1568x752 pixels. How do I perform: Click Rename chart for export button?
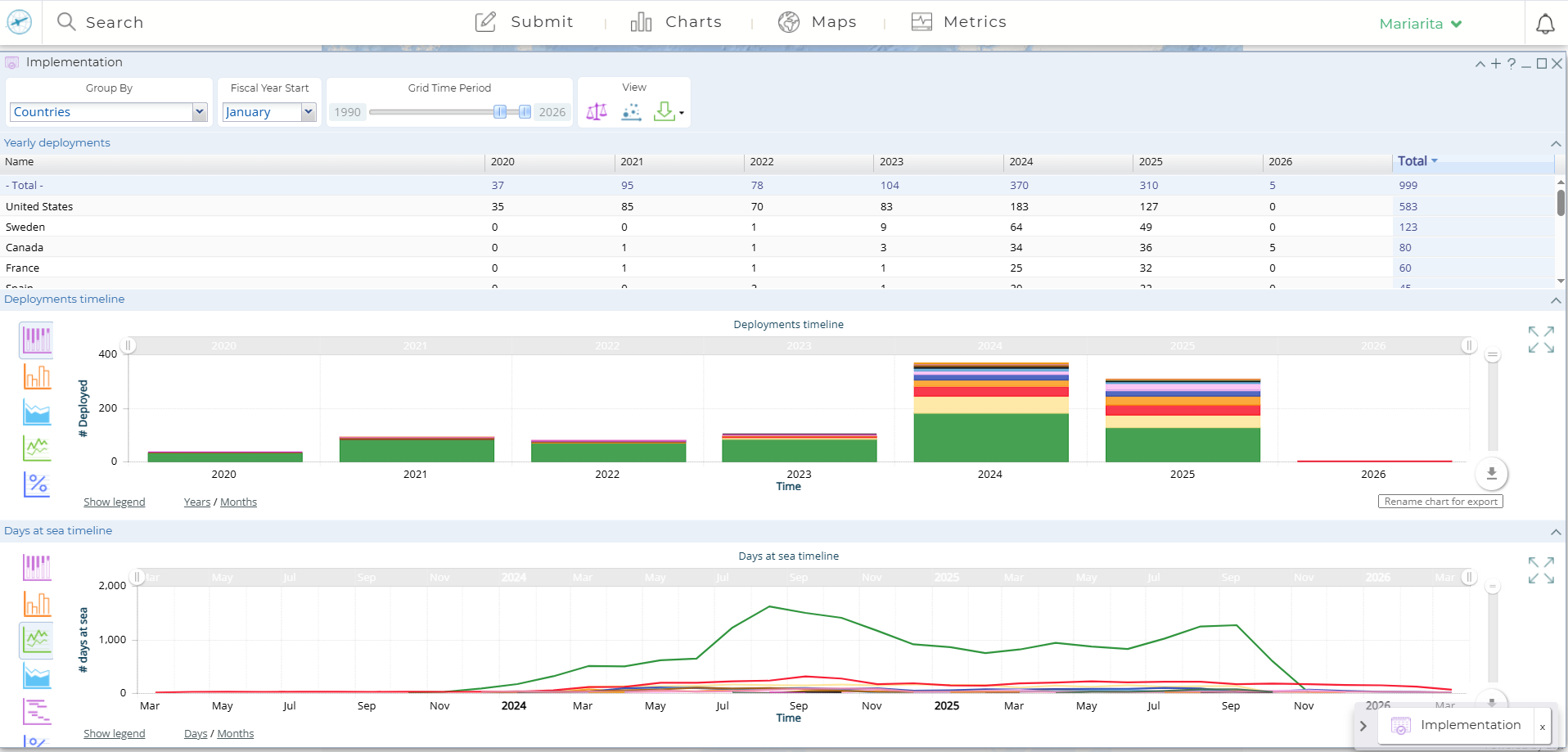tap(1440, 502)
